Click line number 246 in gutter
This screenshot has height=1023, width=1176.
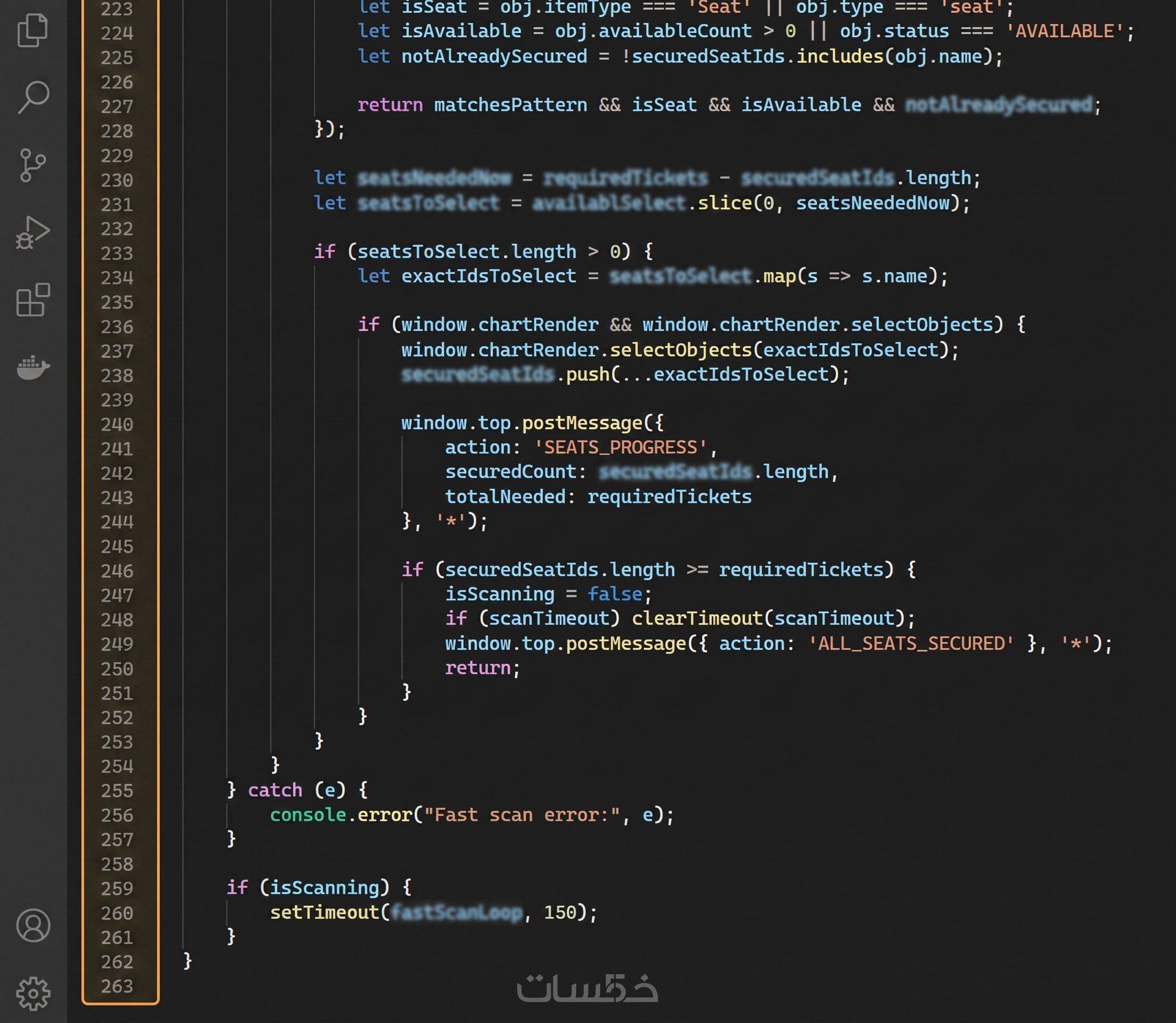tap(117, 571)
